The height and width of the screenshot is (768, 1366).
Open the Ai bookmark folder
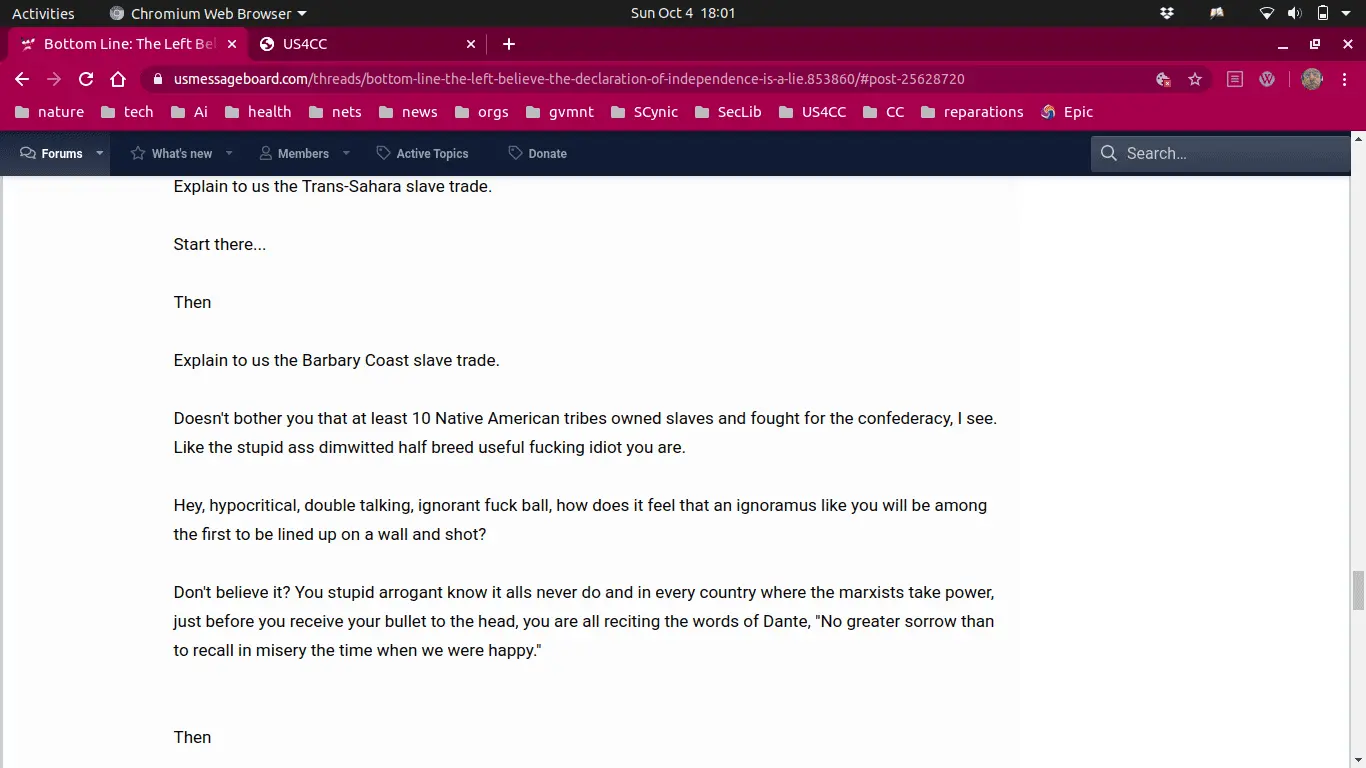(190, 112)
